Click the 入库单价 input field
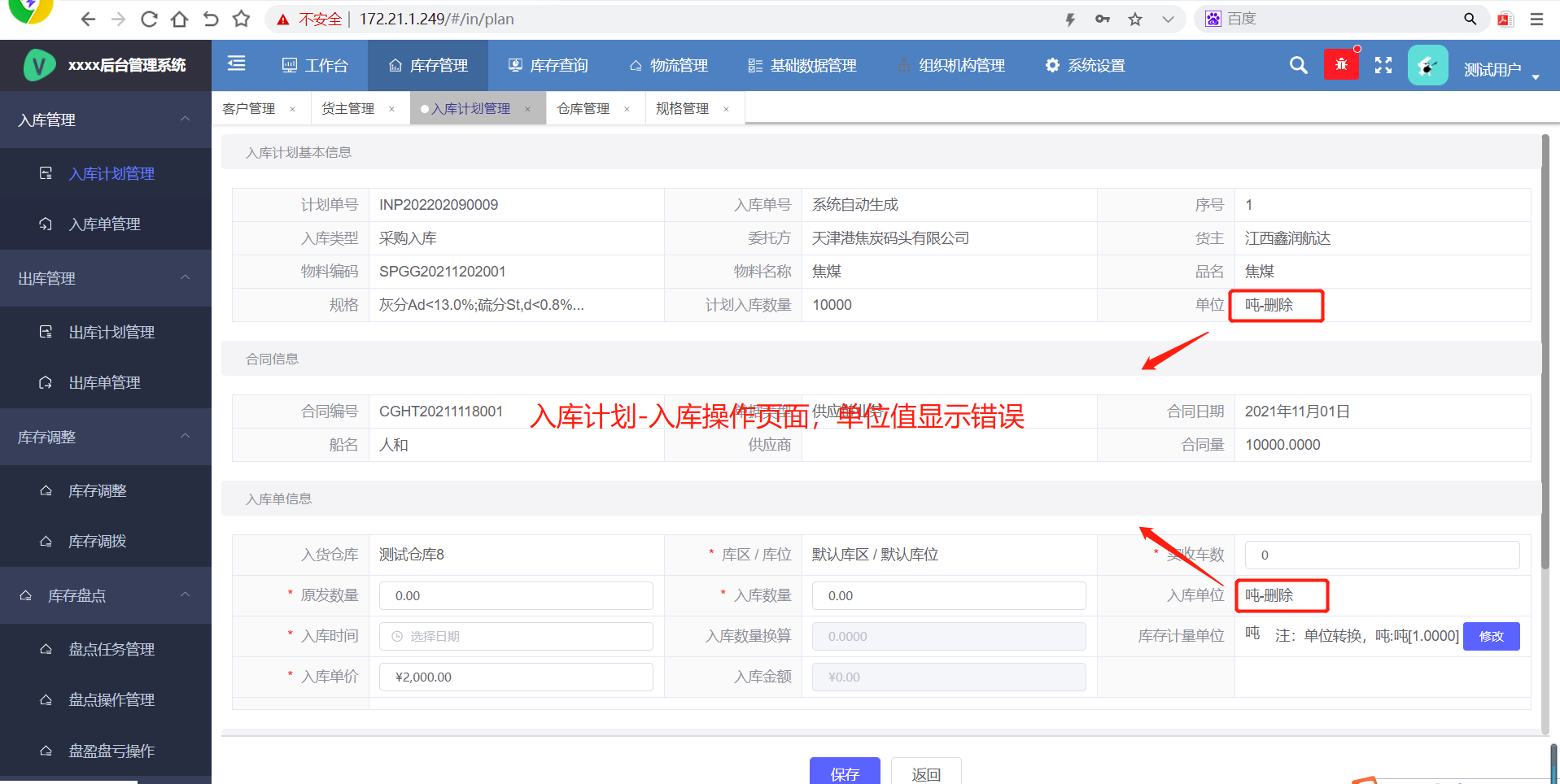 (x=516, y=677)
